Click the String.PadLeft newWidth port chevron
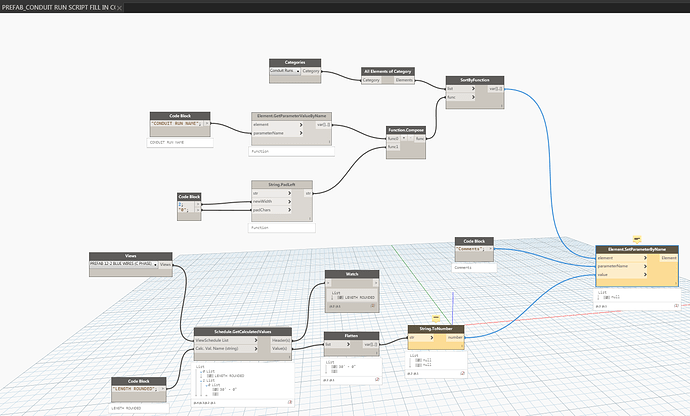The width and height of the screenshot is (690, 416). click(289, 202)
